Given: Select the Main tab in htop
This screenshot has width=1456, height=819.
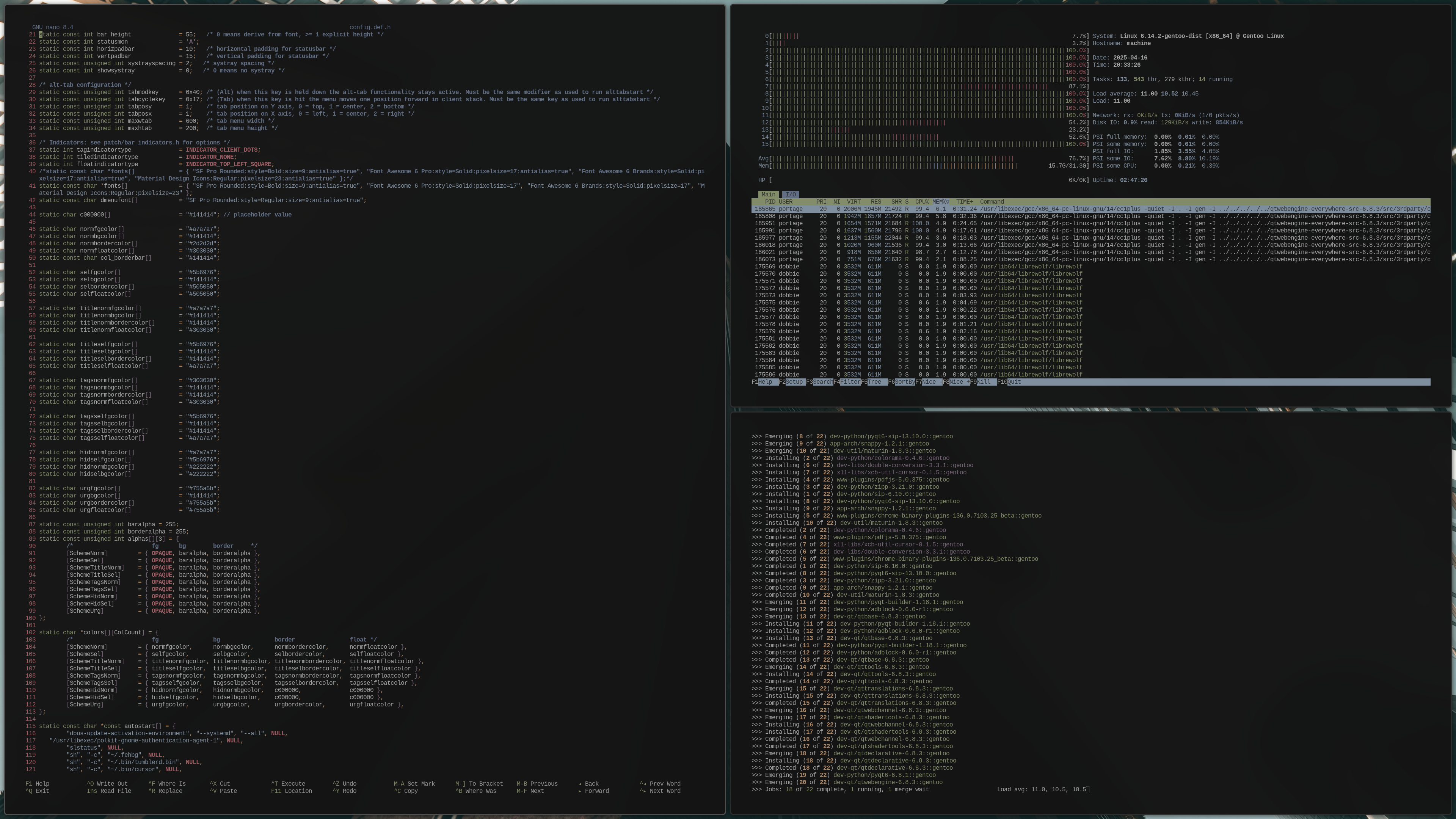Looking at the screenshot, I should 768,195.
